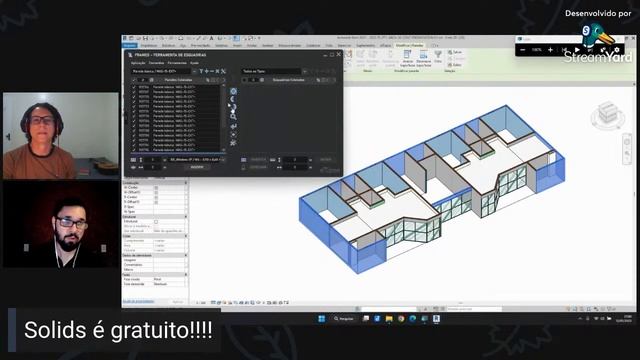This screenshot has width=640, height=360.
Task: Open the Arquivo tab in Revit
Action: tap(130, 45)
